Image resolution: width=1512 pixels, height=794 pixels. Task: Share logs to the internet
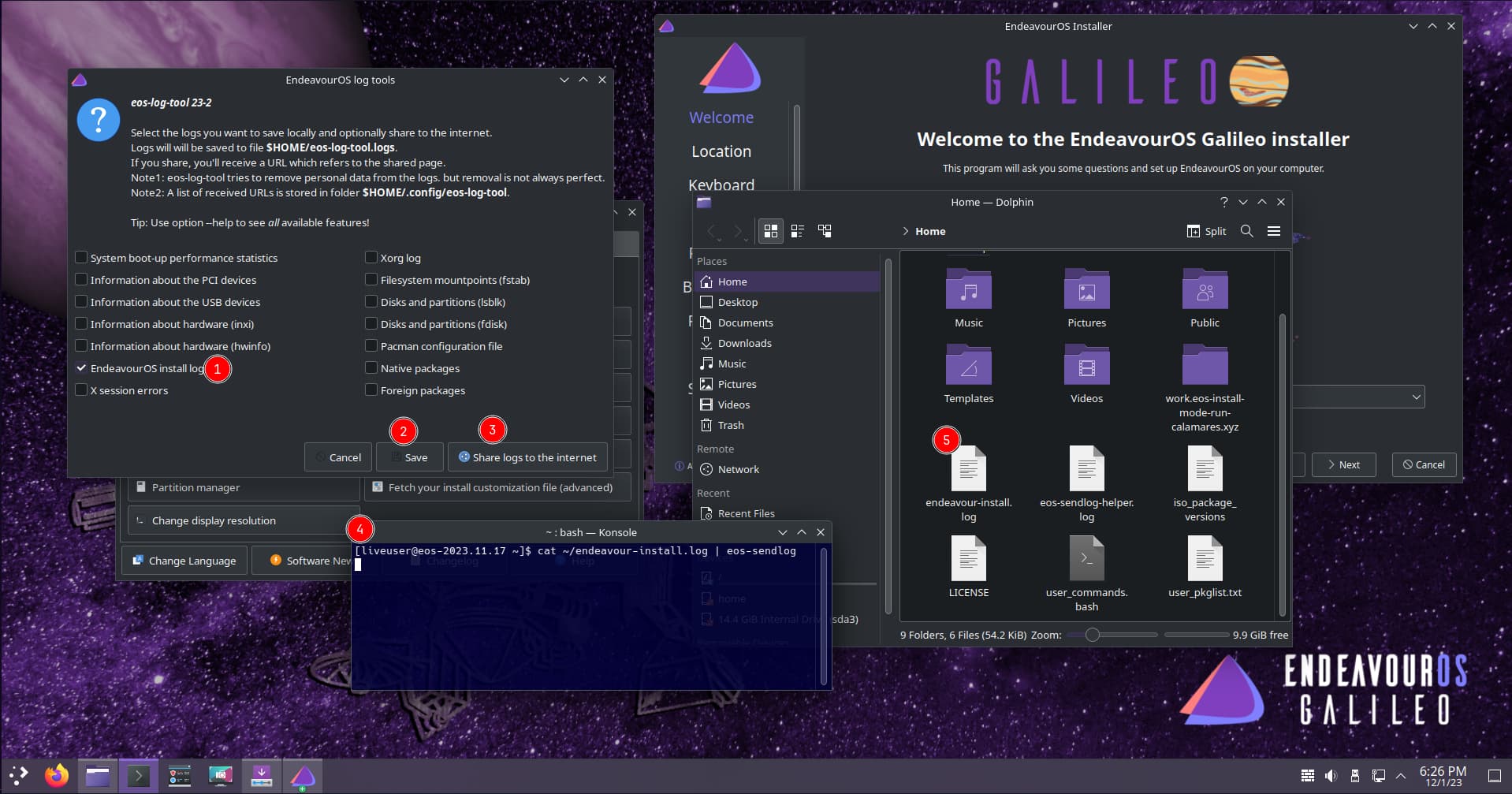tap(527, 457)
